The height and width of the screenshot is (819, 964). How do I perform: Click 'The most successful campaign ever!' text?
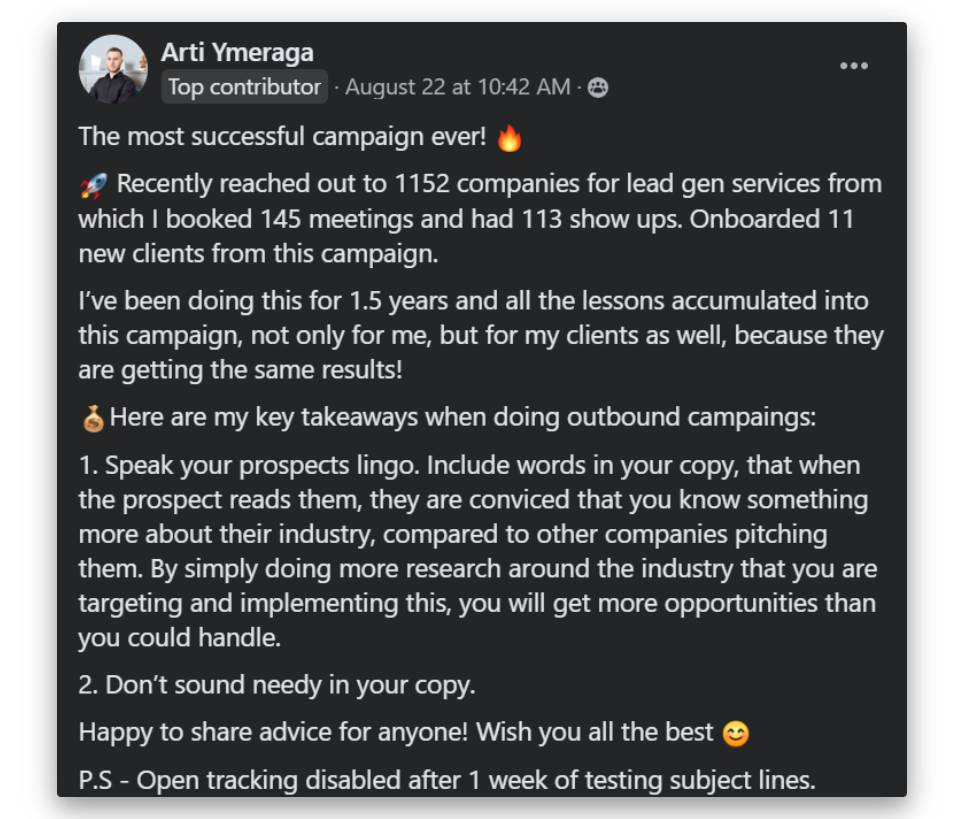pos(282,137)
